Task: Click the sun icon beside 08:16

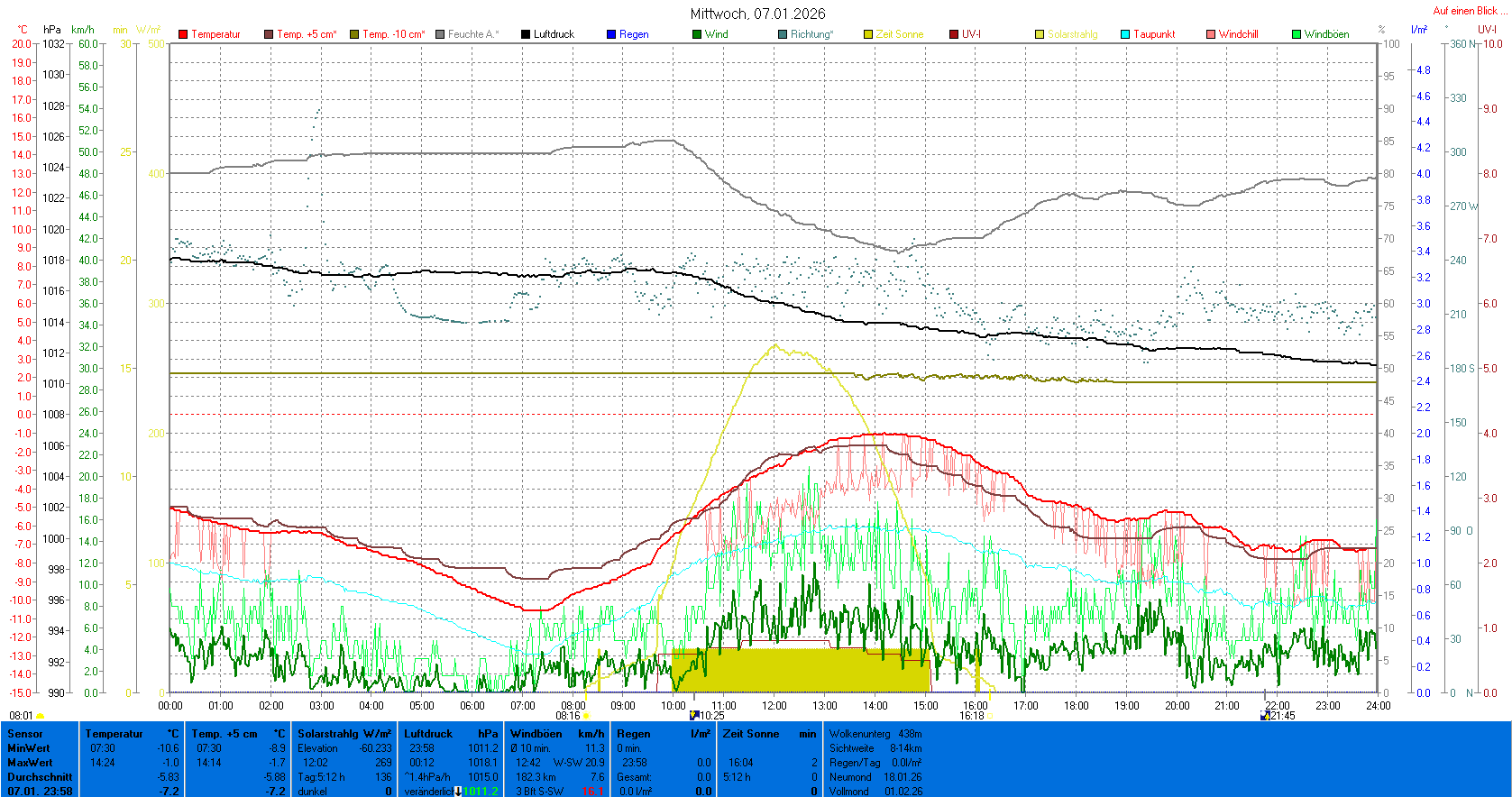Action: tap(586, 716)
